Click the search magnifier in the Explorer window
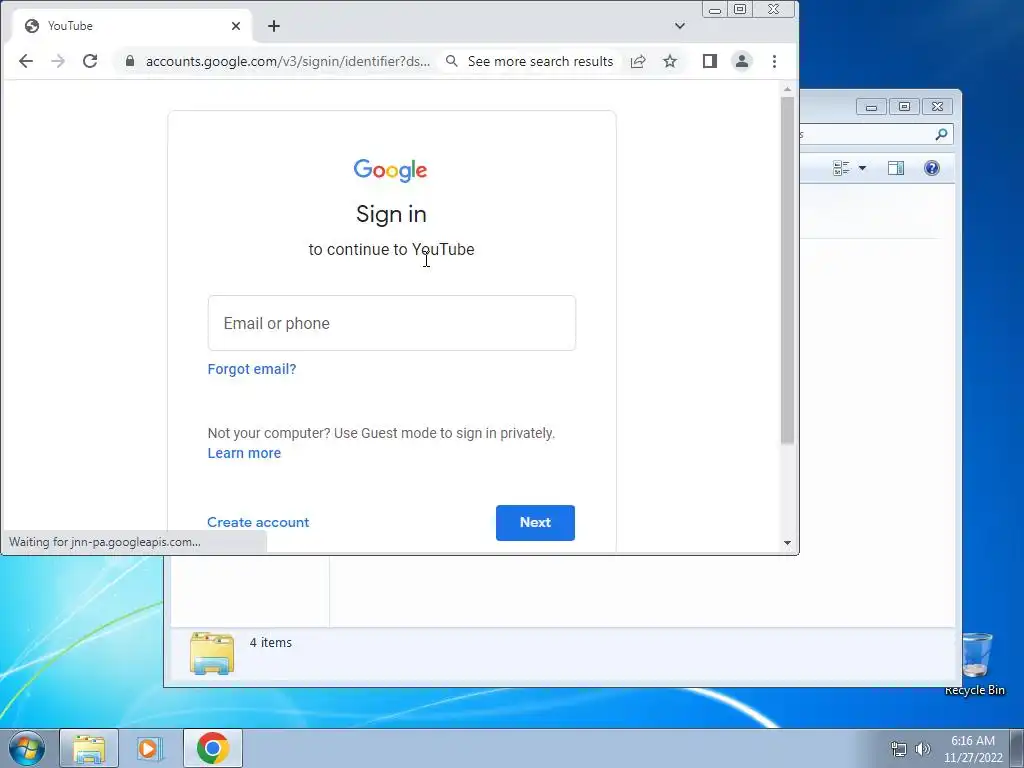 click(x=941, y=134)
